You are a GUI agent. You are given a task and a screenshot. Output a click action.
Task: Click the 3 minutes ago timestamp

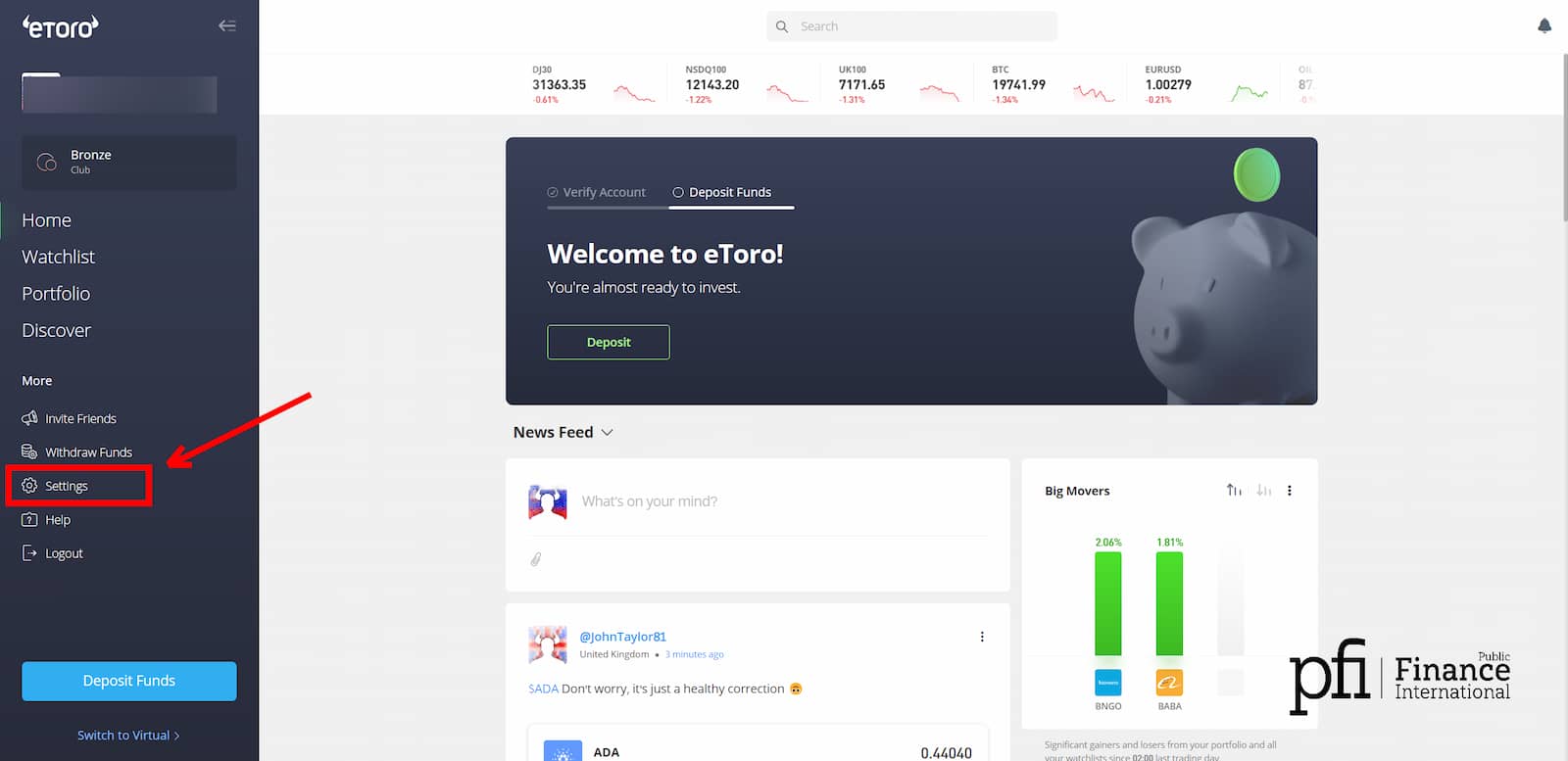(x=694, y=654)
